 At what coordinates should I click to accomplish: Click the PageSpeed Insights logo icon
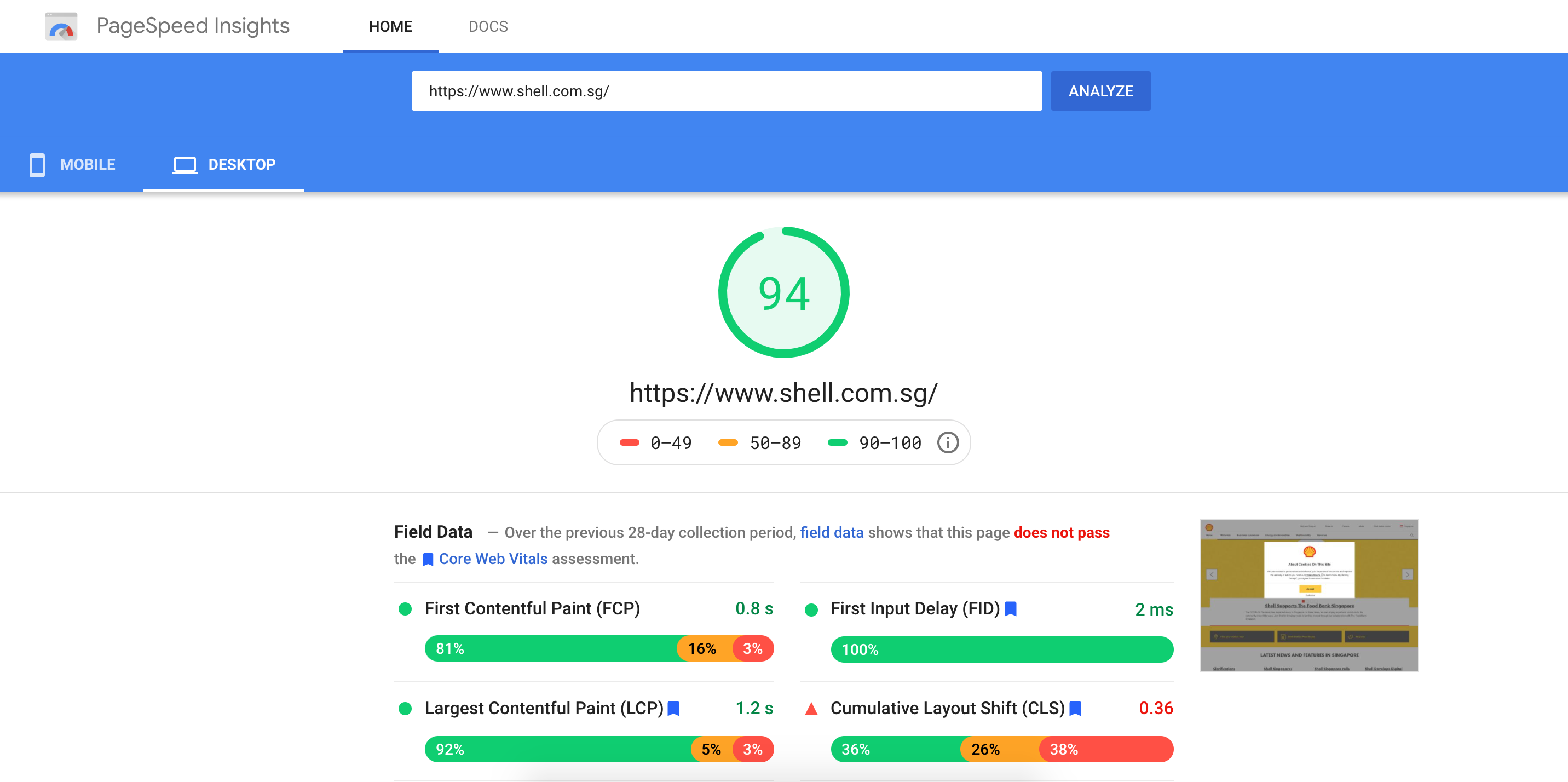tap(61, 26)
